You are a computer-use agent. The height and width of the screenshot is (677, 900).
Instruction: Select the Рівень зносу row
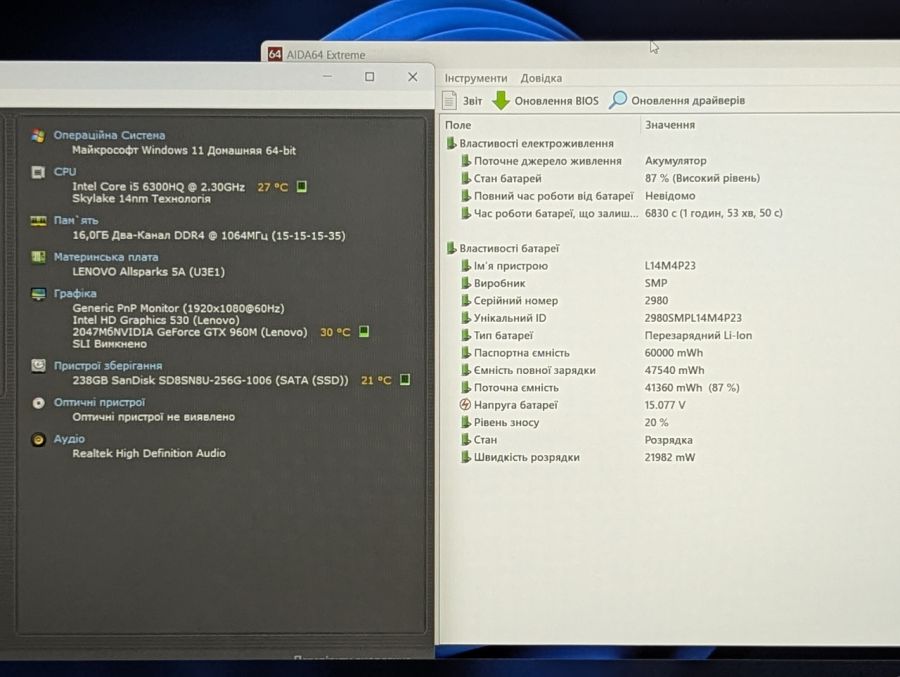click(565, 423)
